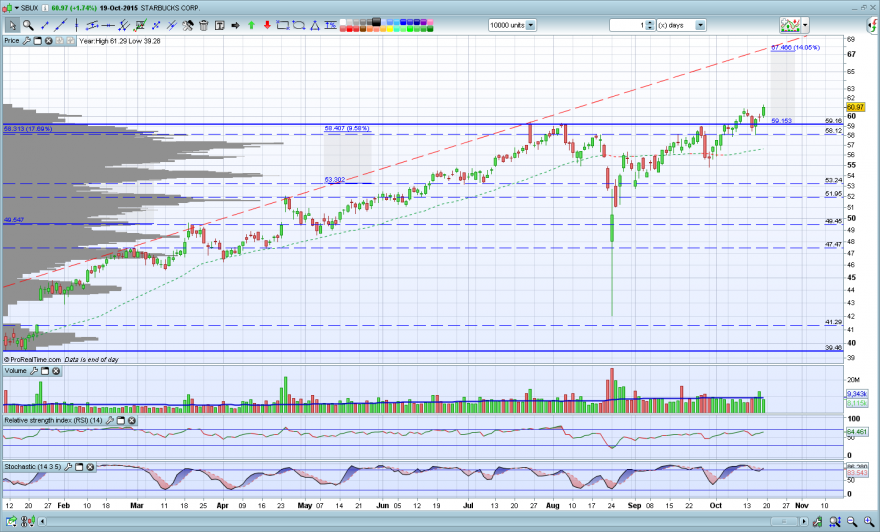Open Price panel wrench settings
Image resolution: width=880 pixels, height=532 pixels.
[26, 41]
